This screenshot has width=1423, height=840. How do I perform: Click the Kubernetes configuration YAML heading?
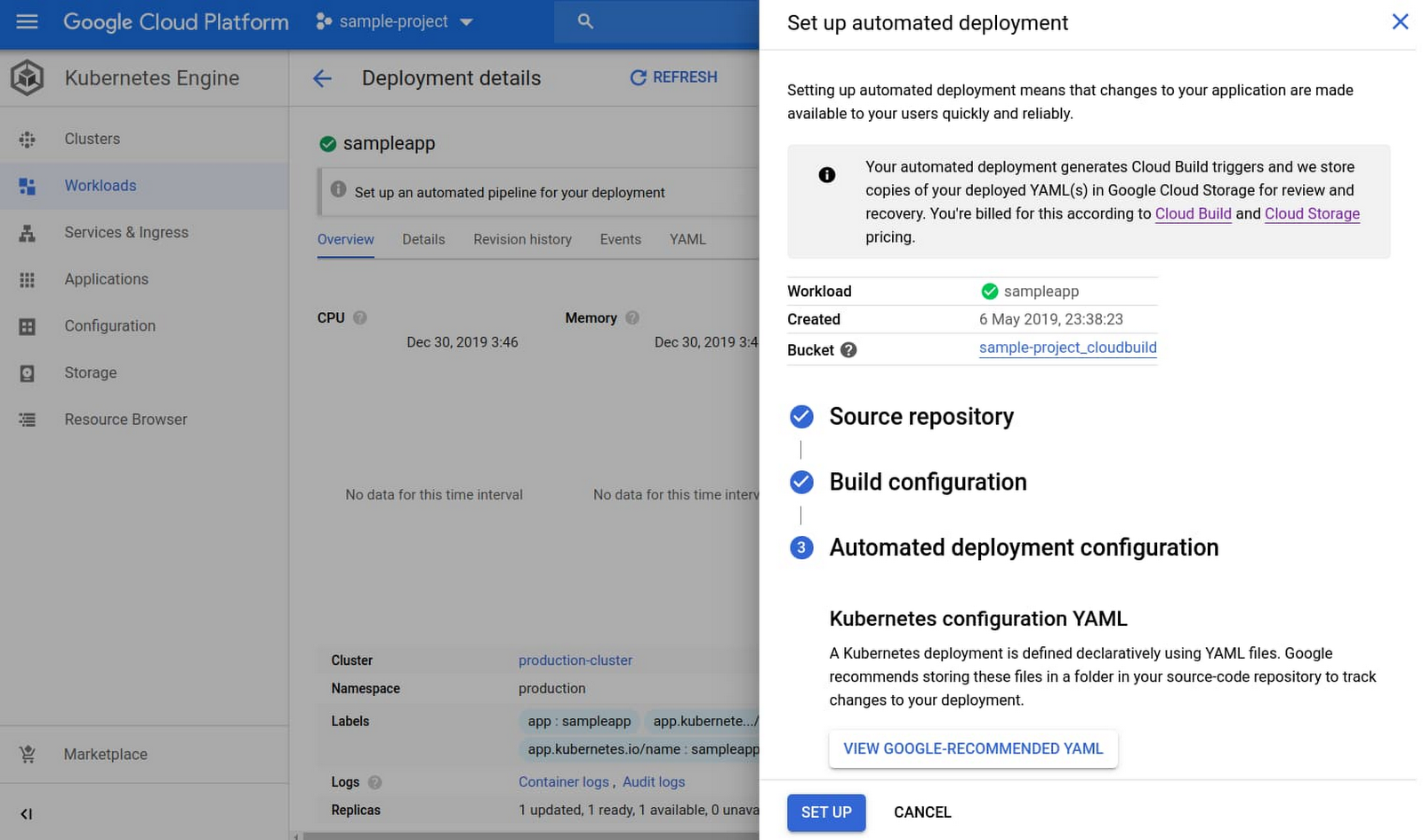[978, 619]
